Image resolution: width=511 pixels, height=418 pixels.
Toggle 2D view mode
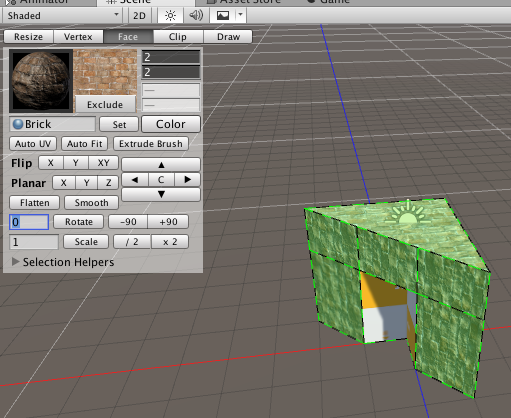pos(139,15)
